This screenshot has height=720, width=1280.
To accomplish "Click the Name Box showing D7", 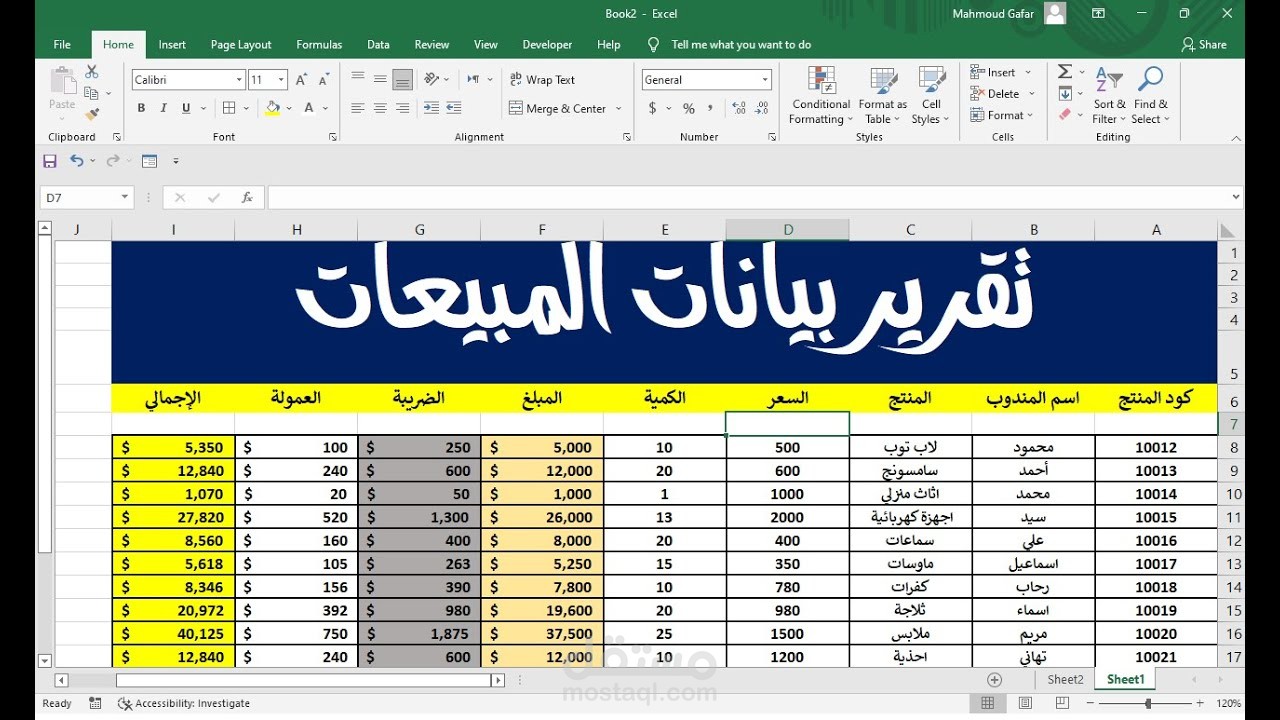I will (x=85, y=198).
